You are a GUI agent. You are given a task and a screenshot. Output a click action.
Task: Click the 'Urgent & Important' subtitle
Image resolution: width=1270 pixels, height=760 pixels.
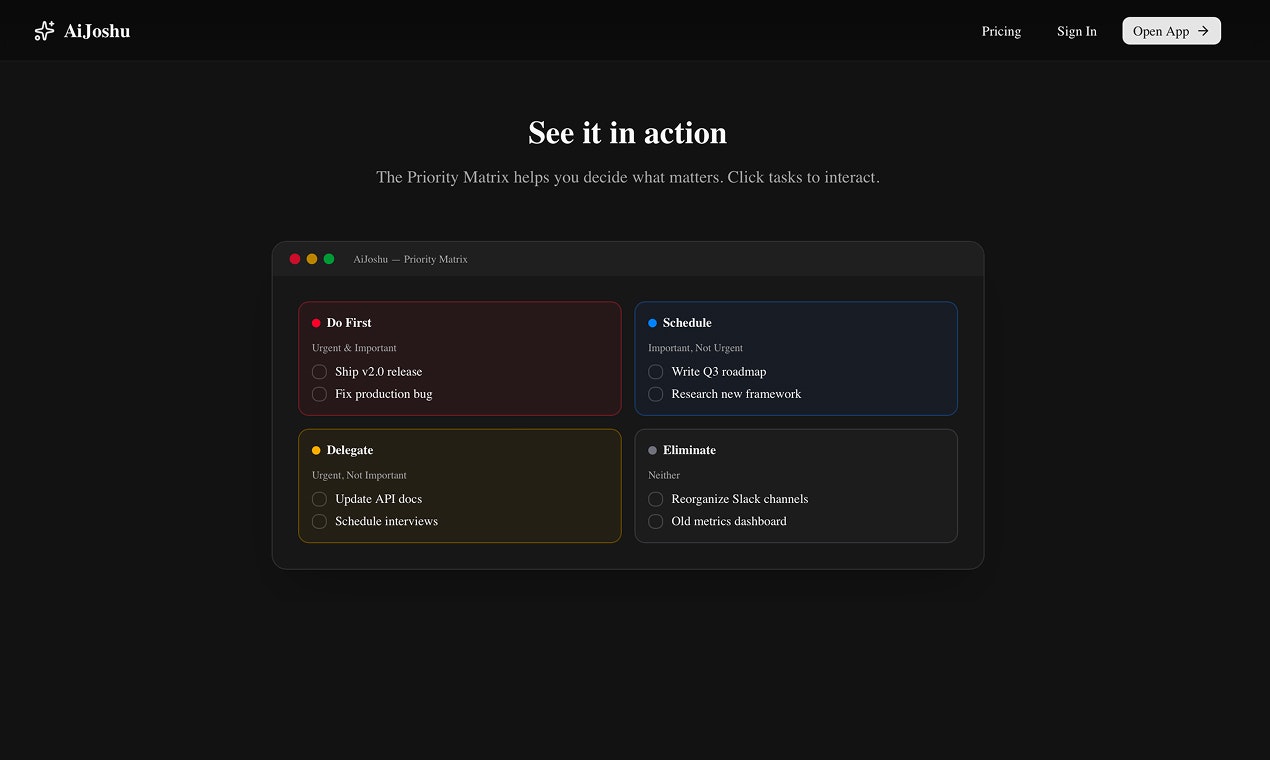click(354, 348)
